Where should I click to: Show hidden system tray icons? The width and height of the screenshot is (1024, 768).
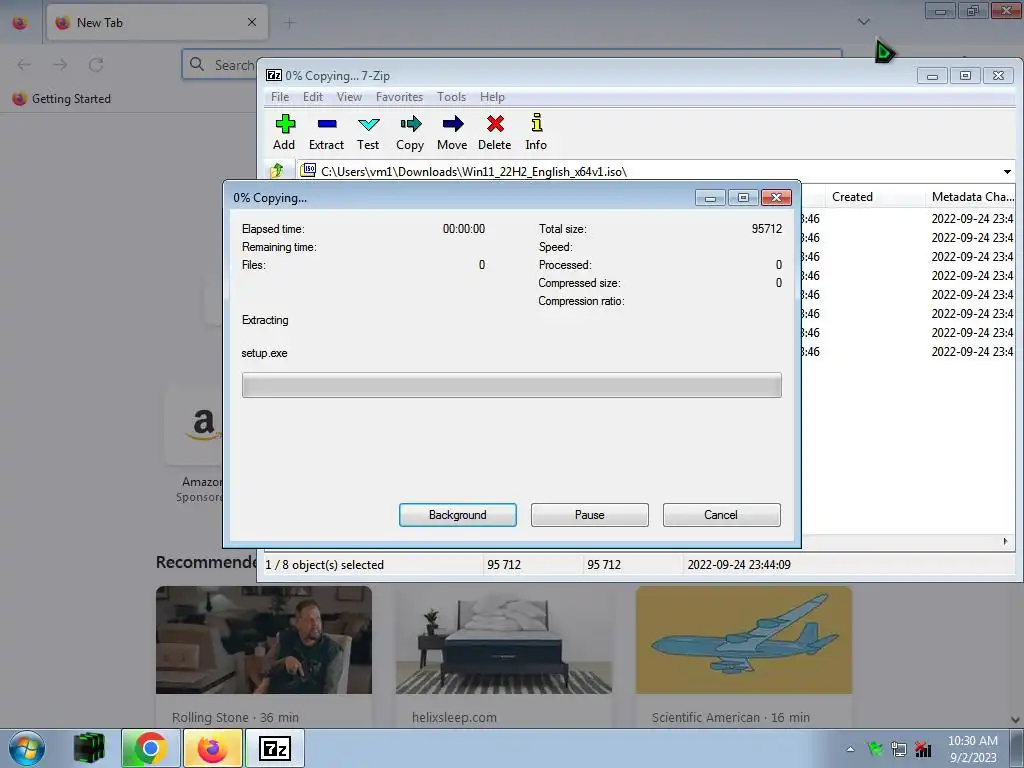tap(850, 749)
